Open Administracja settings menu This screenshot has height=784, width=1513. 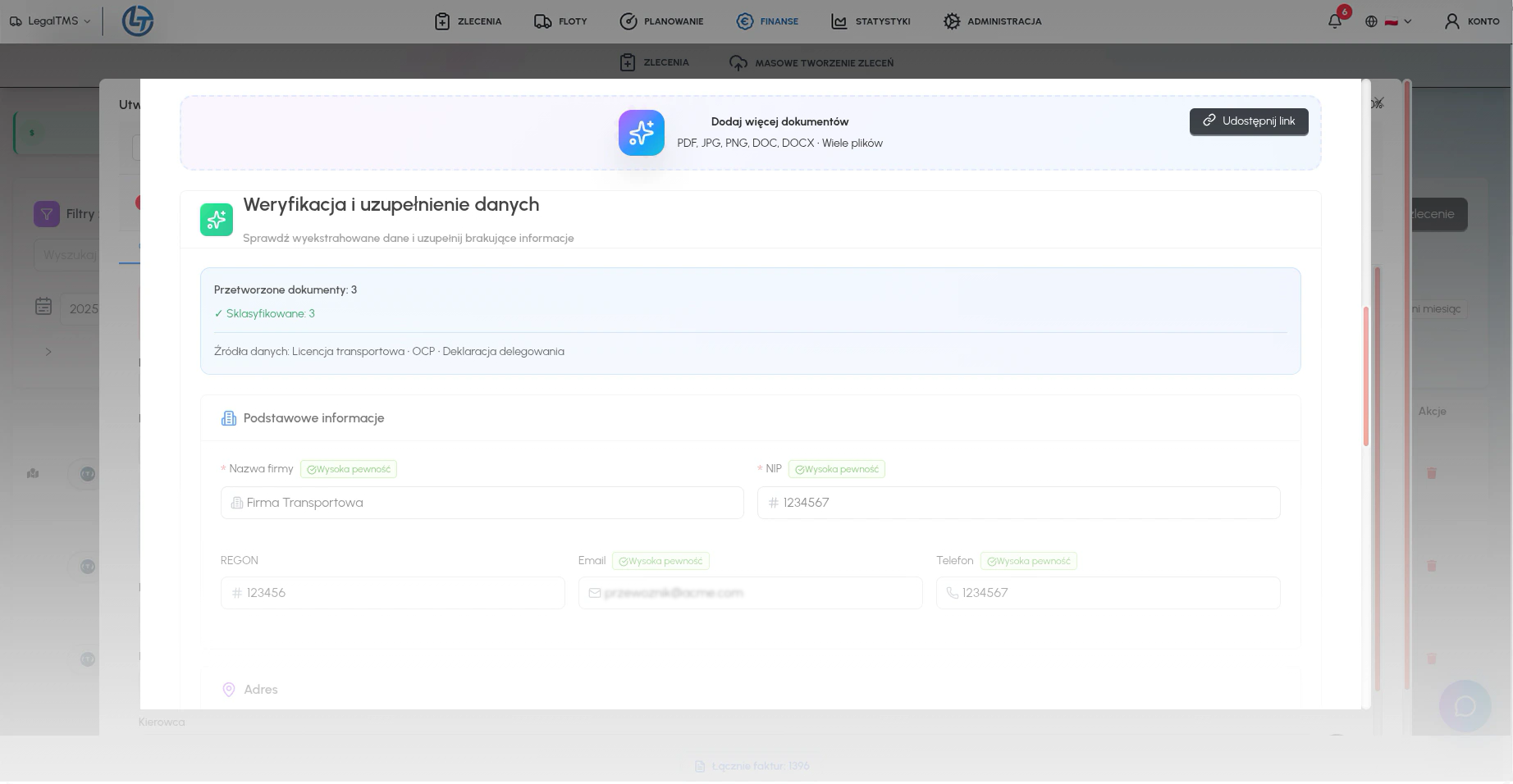(x=992, y=21)
